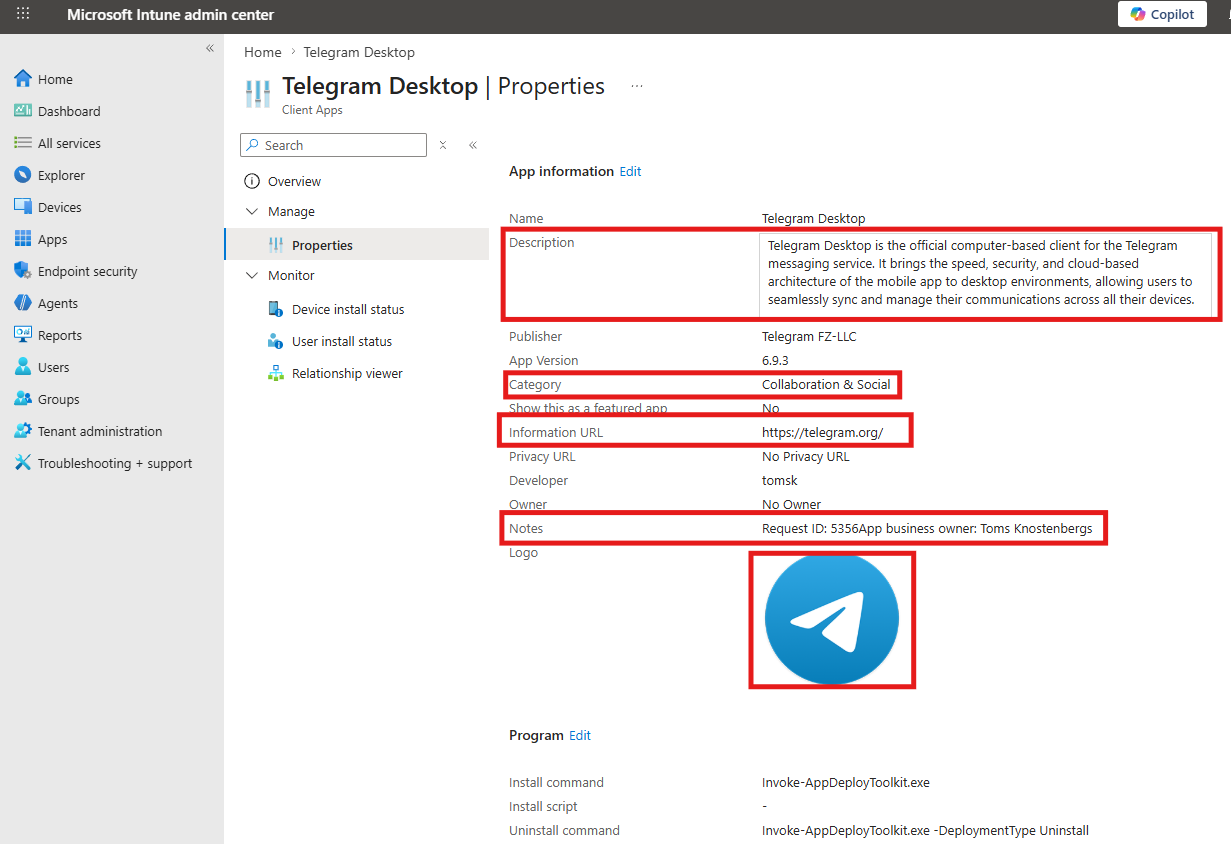Click the Properties sliders icon in menu
1231x844 pixels.
click(276, 245)
